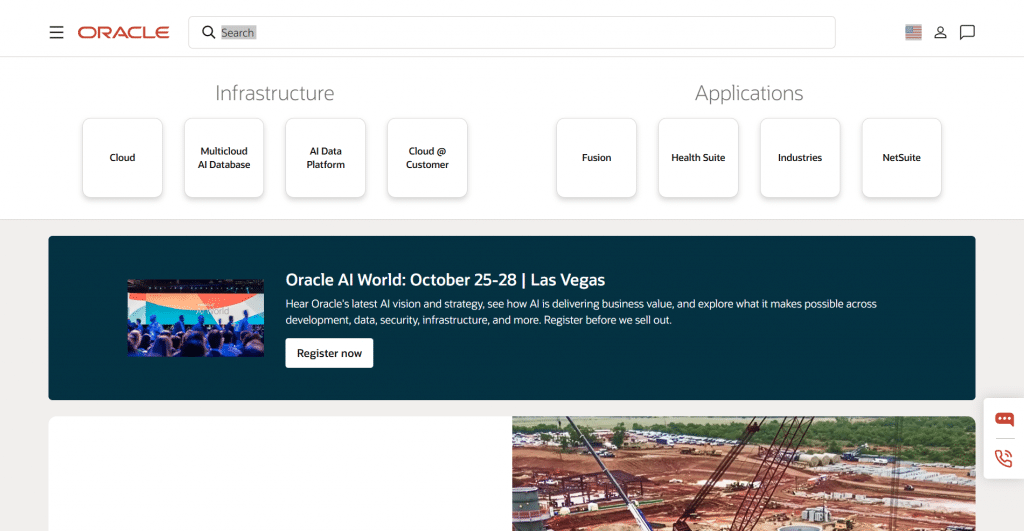The height and width of the screenshot is (531, 1024).
Task: Open the hamburger navigation menu
Action: [57, 33]
